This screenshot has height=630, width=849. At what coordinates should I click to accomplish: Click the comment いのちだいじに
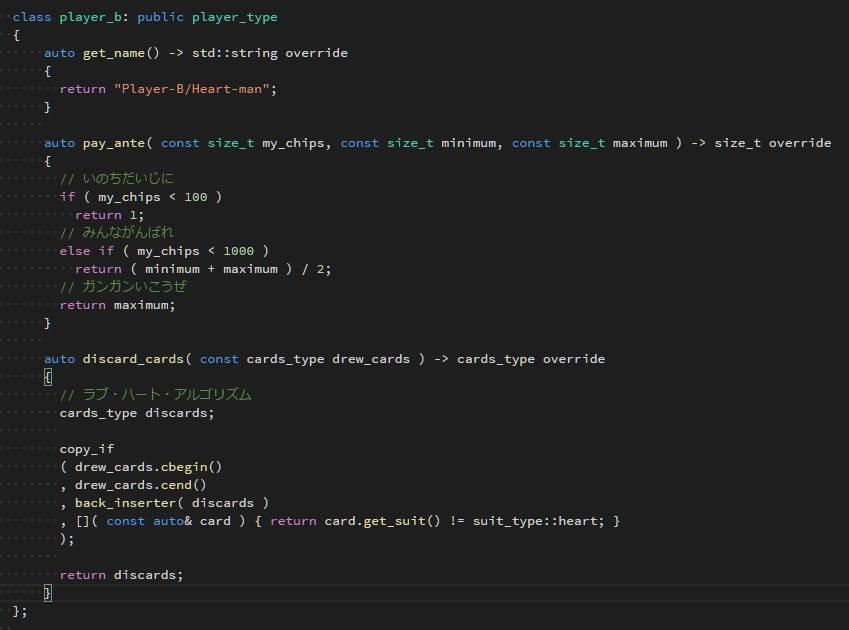click(x=116, y=179)
